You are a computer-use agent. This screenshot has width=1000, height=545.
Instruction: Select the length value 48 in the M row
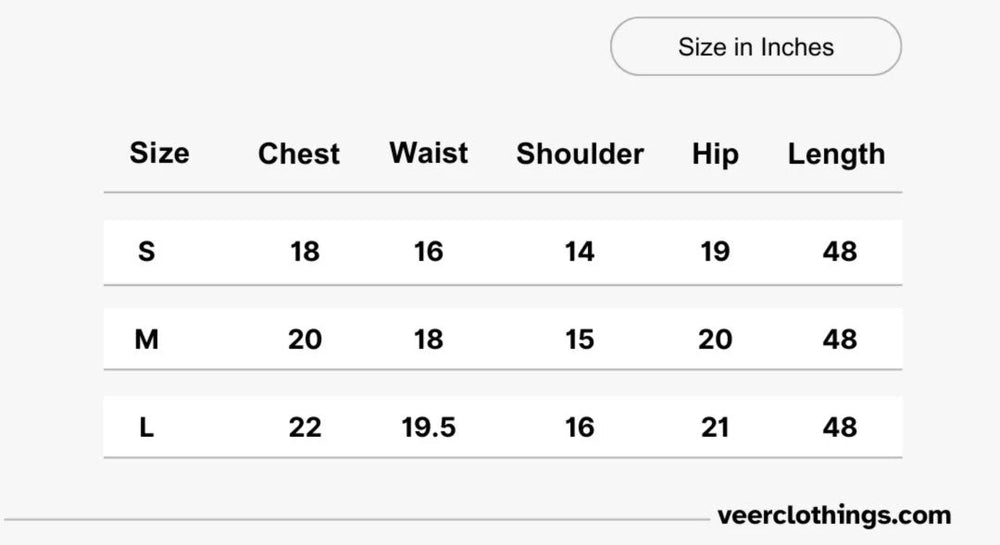[x=840, y=340]
